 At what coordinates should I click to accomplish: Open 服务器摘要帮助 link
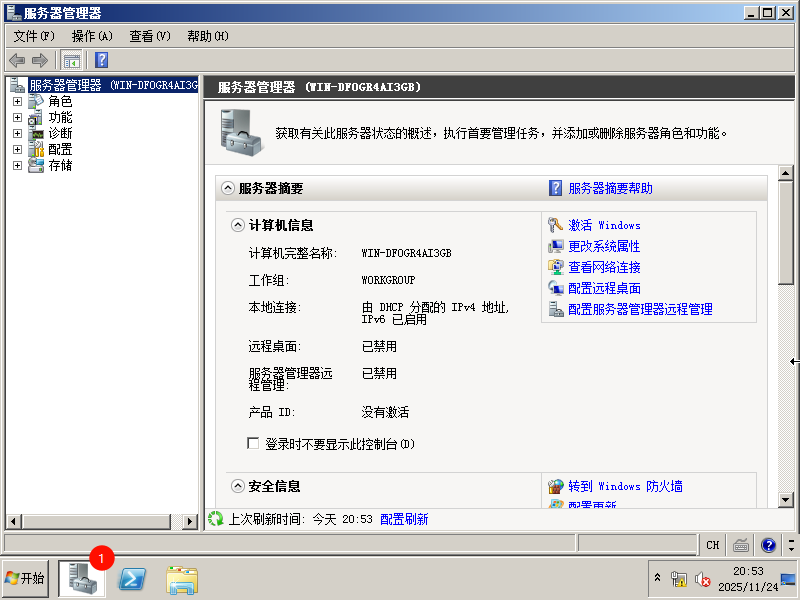coord(611,188)
